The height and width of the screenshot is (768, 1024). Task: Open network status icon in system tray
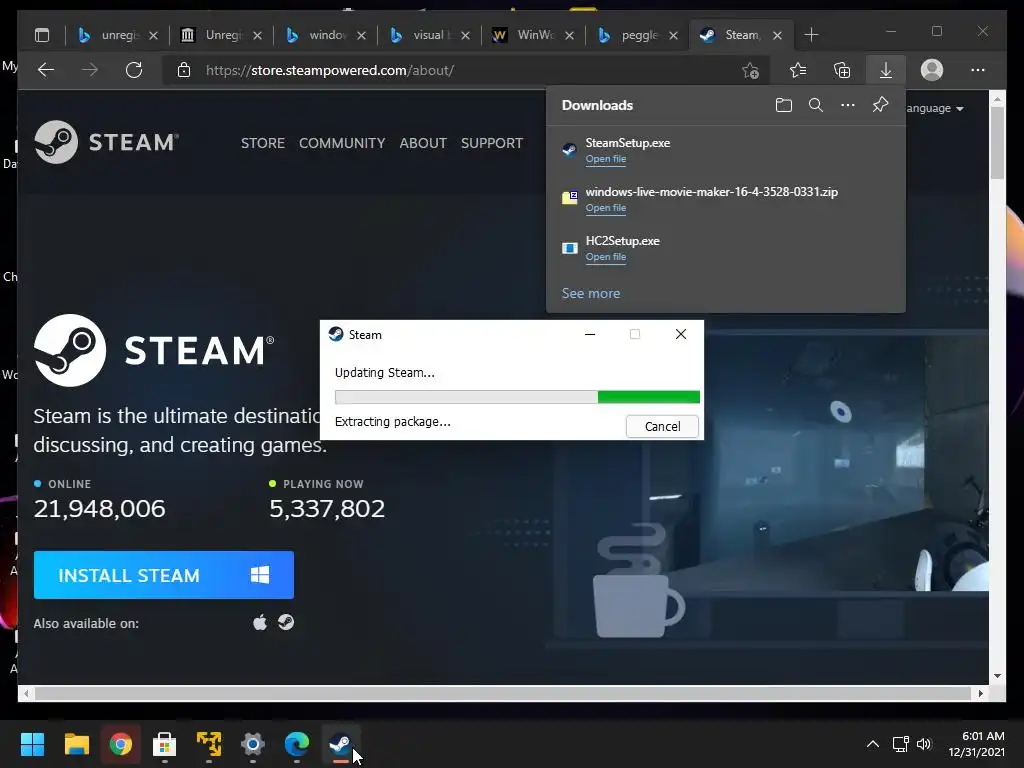click(x=900, y=744)
